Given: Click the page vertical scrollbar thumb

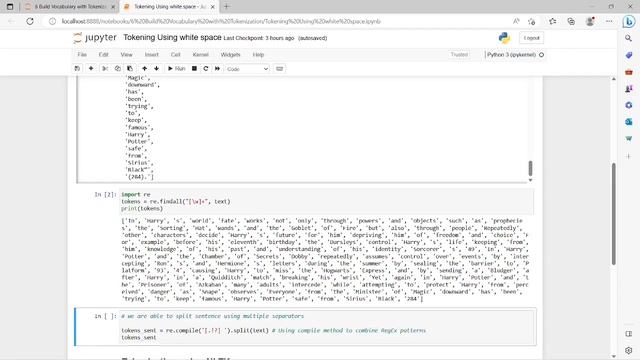Looking at the screenshot, I should coord(613,214).
